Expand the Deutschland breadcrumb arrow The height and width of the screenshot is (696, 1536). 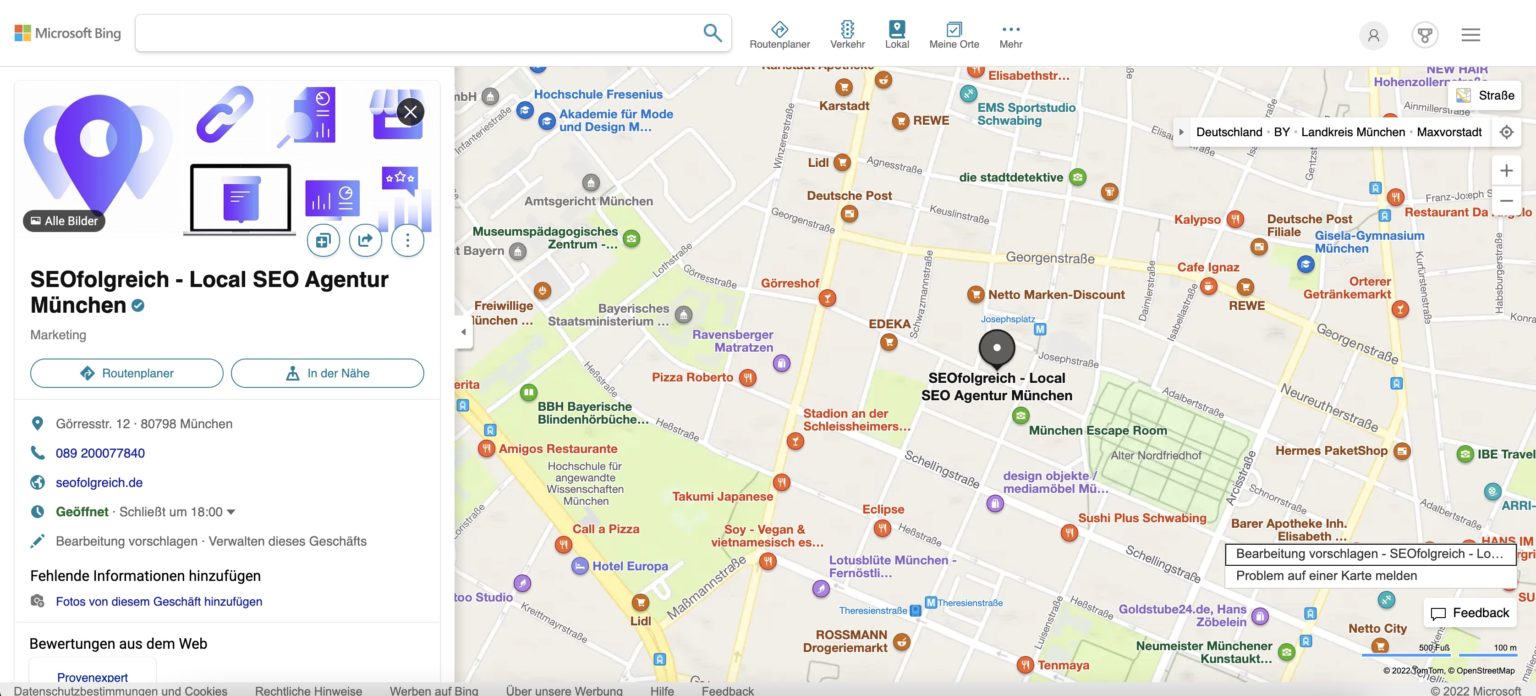coord(1182,132)
